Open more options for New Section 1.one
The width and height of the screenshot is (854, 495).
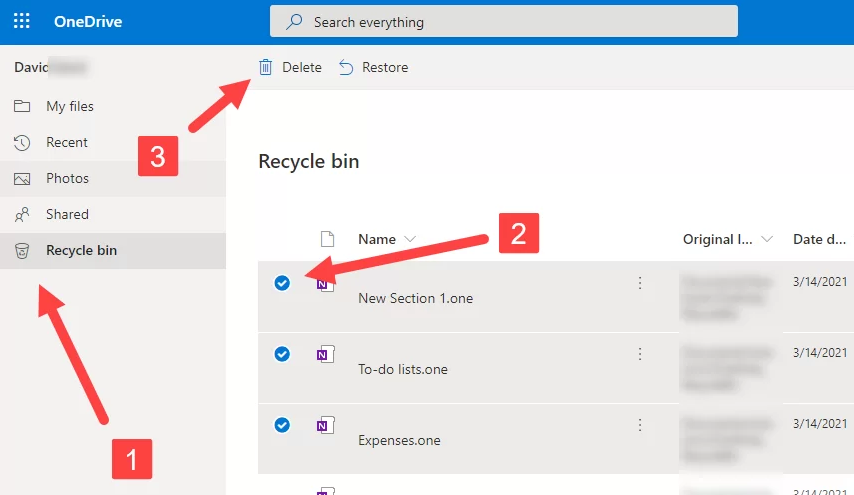click(x=640, y=283)
